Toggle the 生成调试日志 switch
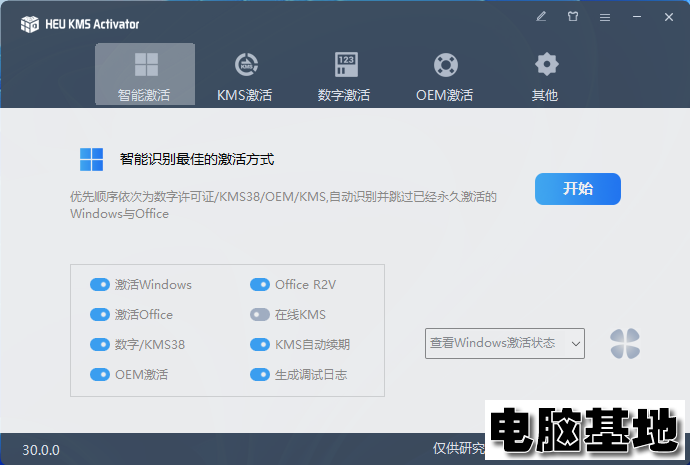This screenshot has height=465, width=690. (x=260, y=375)
